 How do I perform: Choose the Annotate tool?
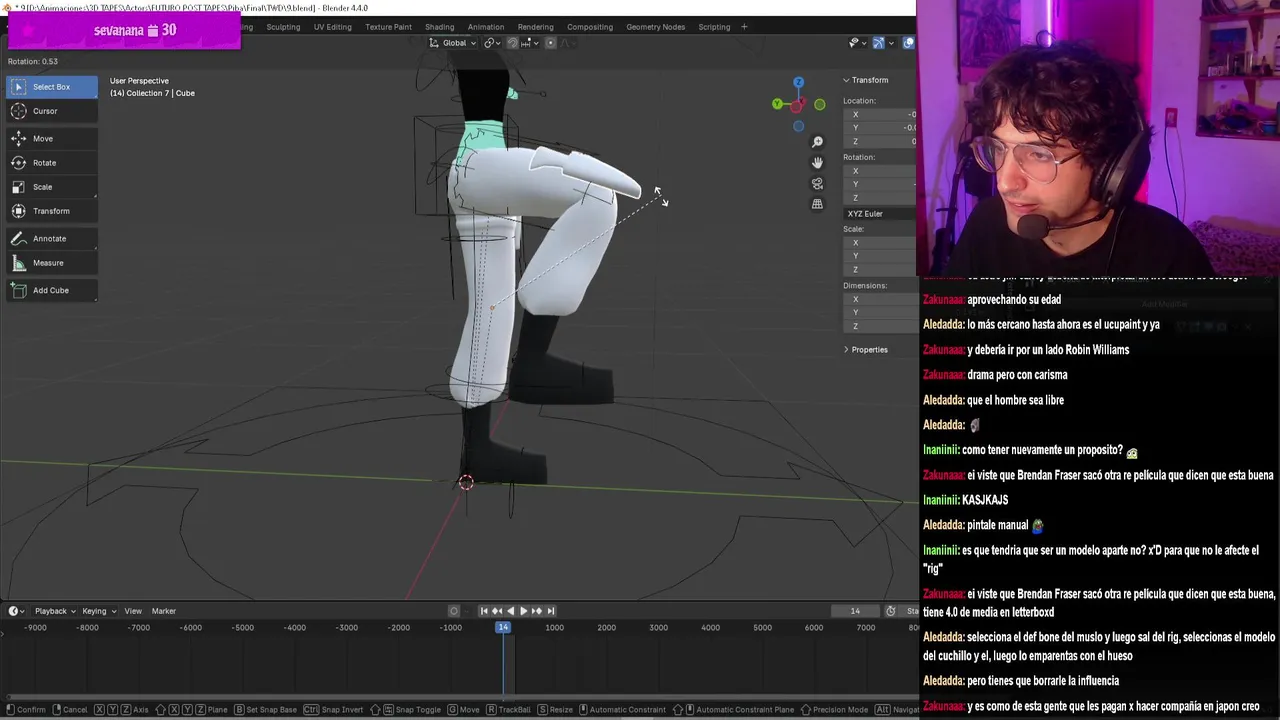point(51,239)
